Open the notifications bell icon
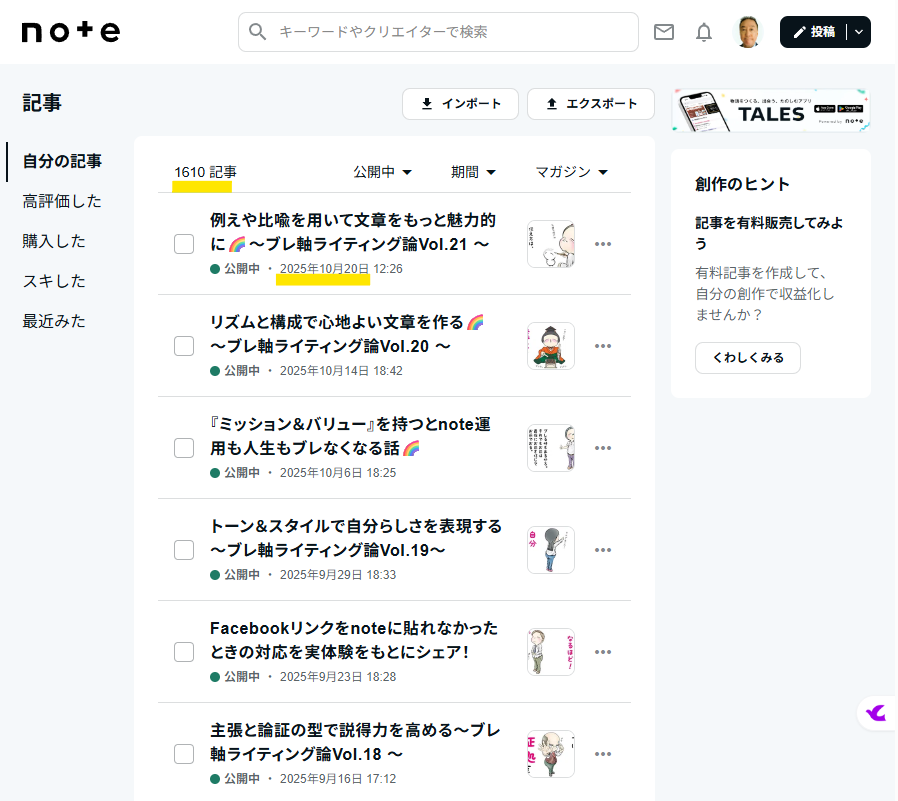The image size is (898, 801). pos(704,32)
